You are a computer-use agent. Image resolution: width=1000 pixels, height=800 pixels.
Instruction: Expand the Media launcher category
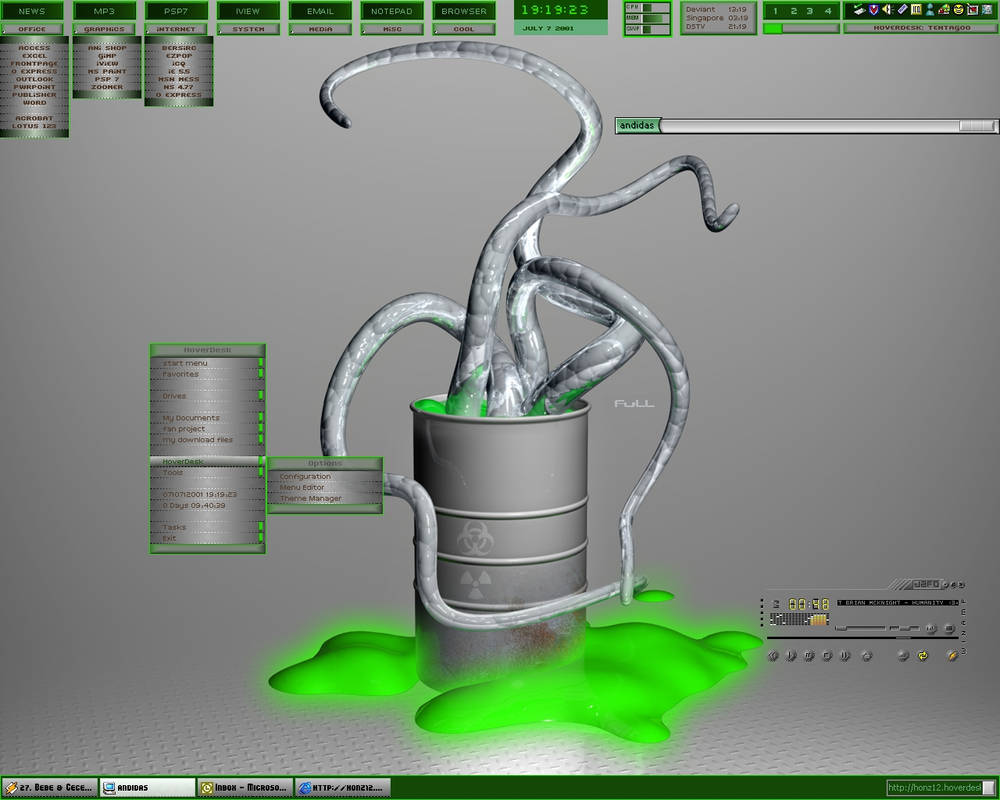(320, 29)
